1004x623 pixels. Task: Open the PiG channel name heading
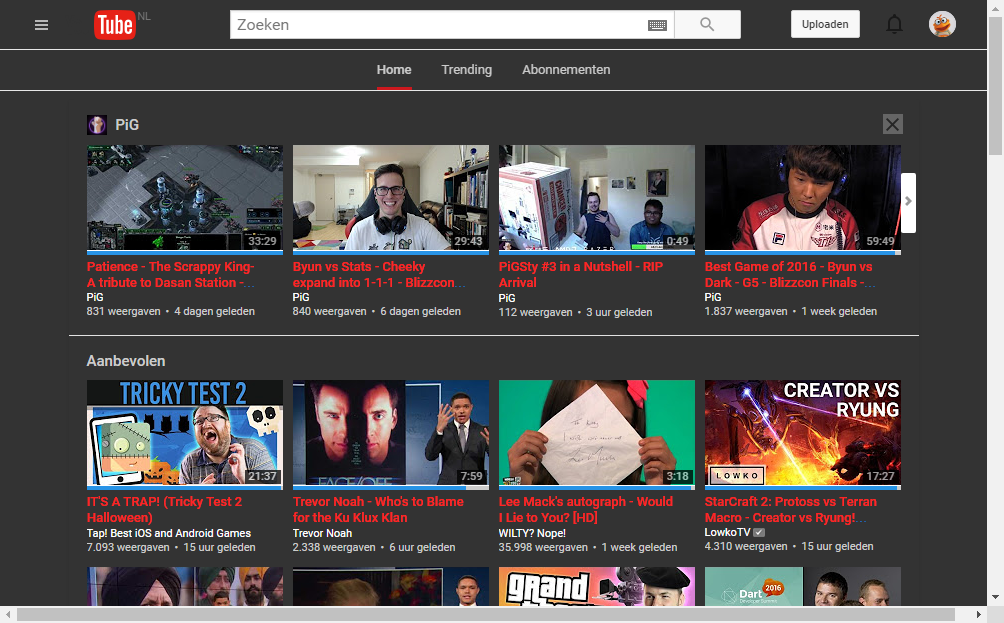click(127, 125)
